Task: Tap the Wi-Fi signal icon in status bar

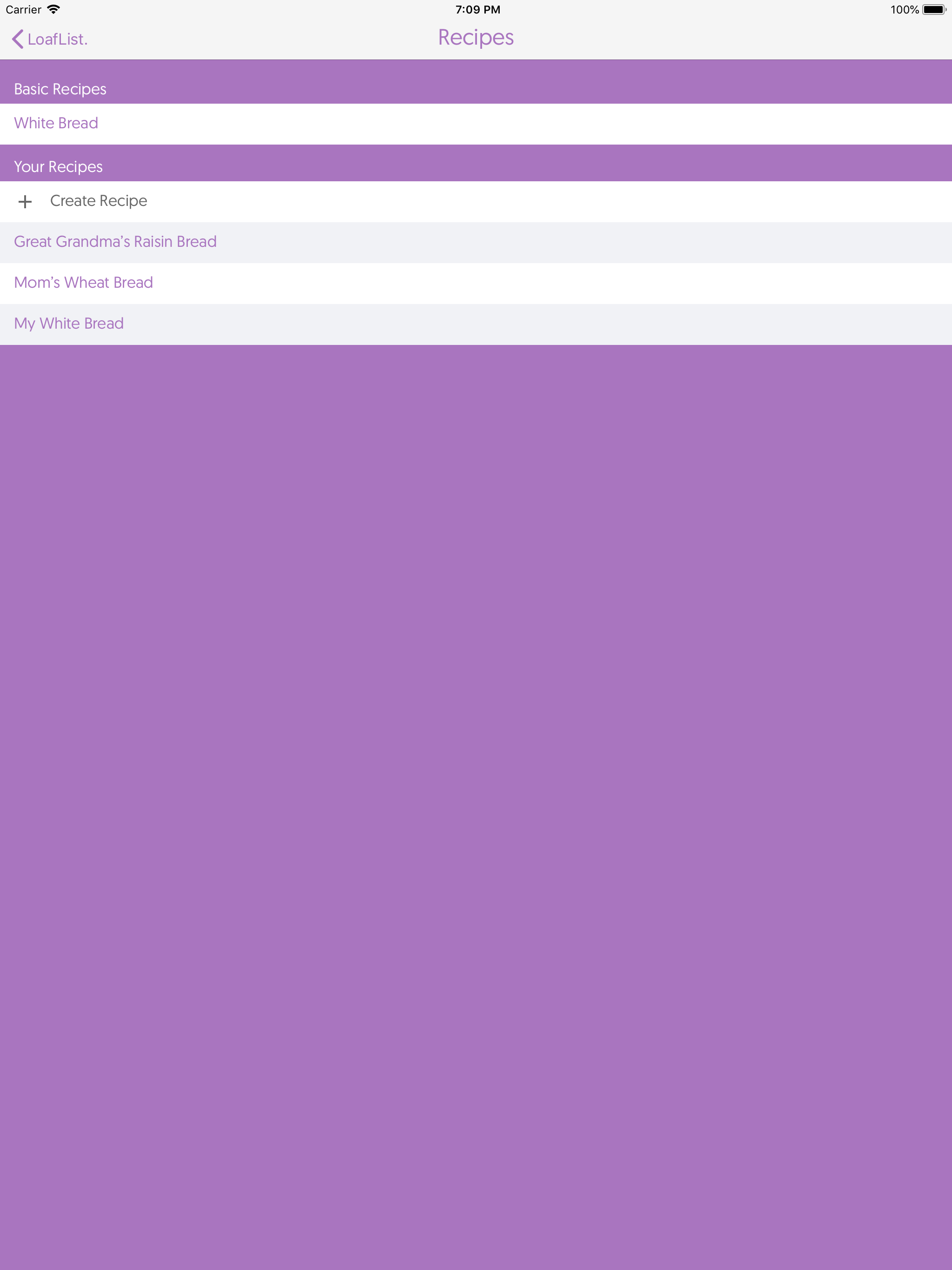Action: (54, 9)
